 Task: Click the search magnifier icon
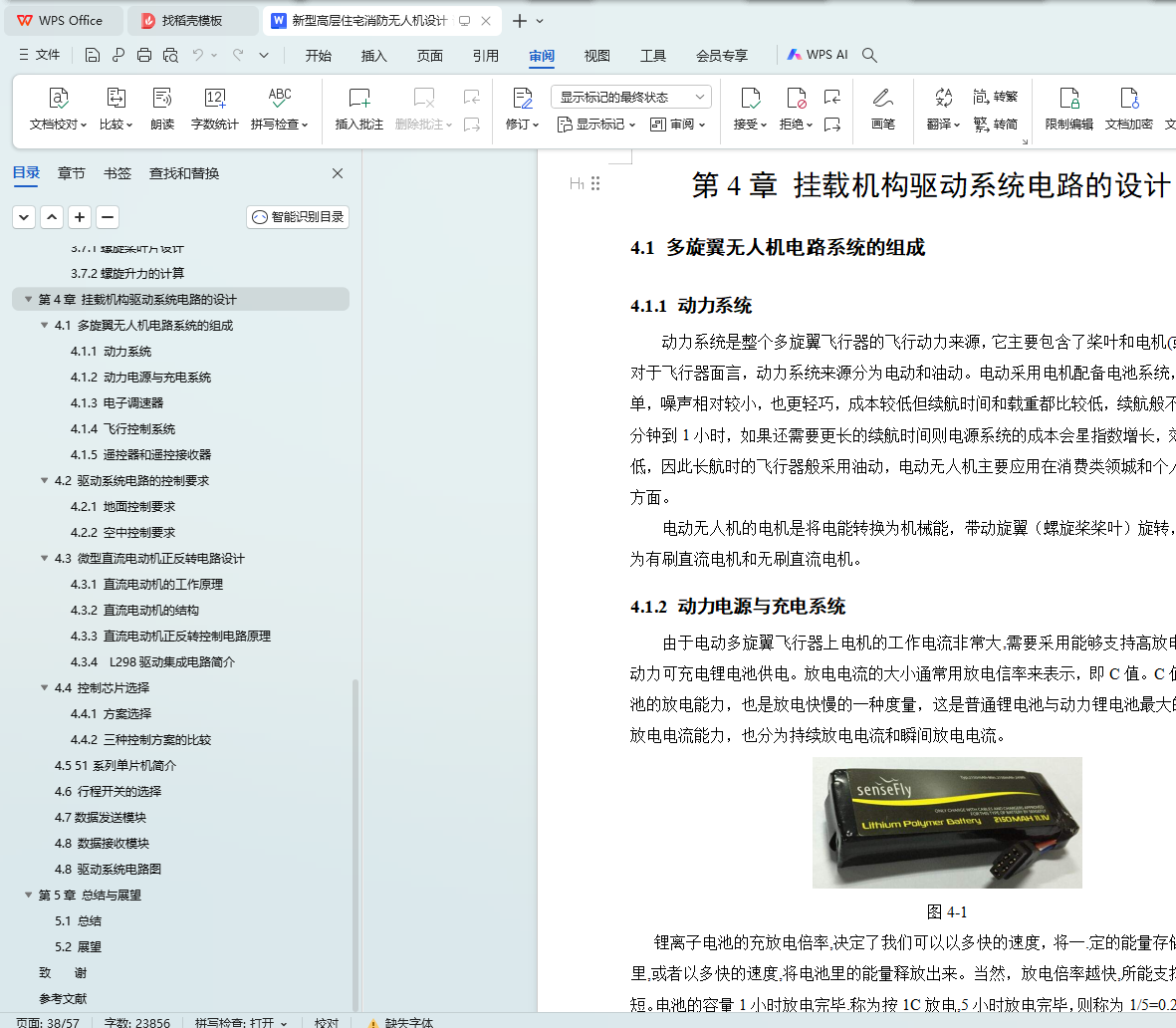[869, 55]
